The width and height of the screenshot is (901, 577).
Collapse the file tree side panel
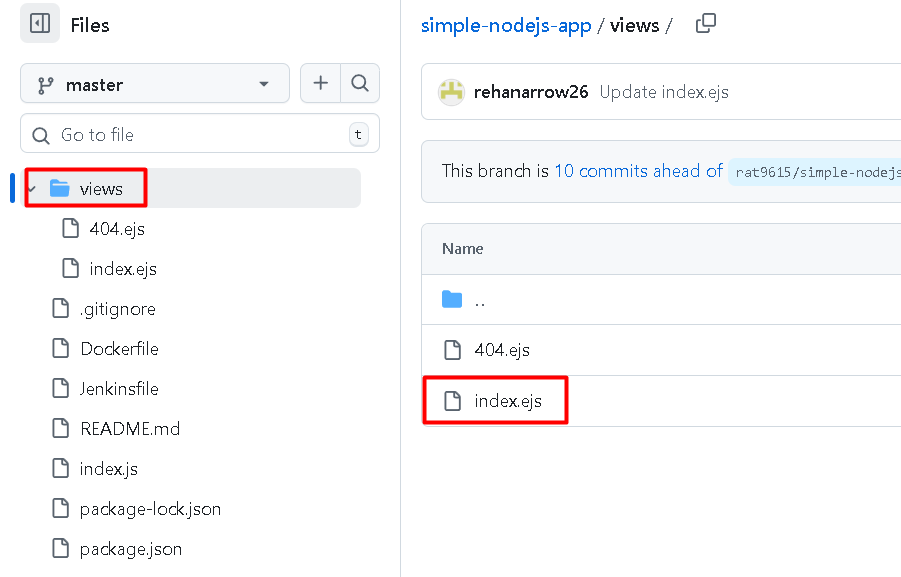(x=40, y=25)
